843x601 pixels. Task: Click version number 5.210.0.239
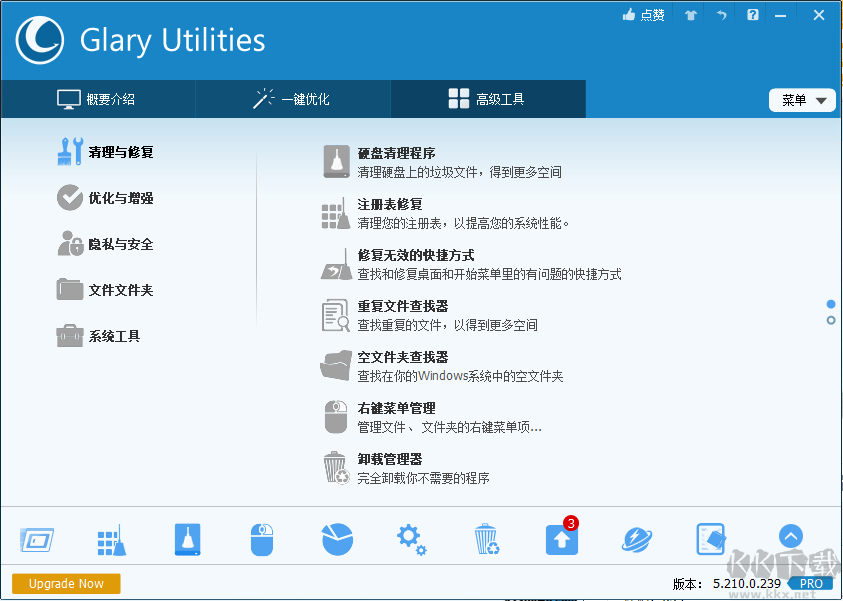(x=747, y=584)
